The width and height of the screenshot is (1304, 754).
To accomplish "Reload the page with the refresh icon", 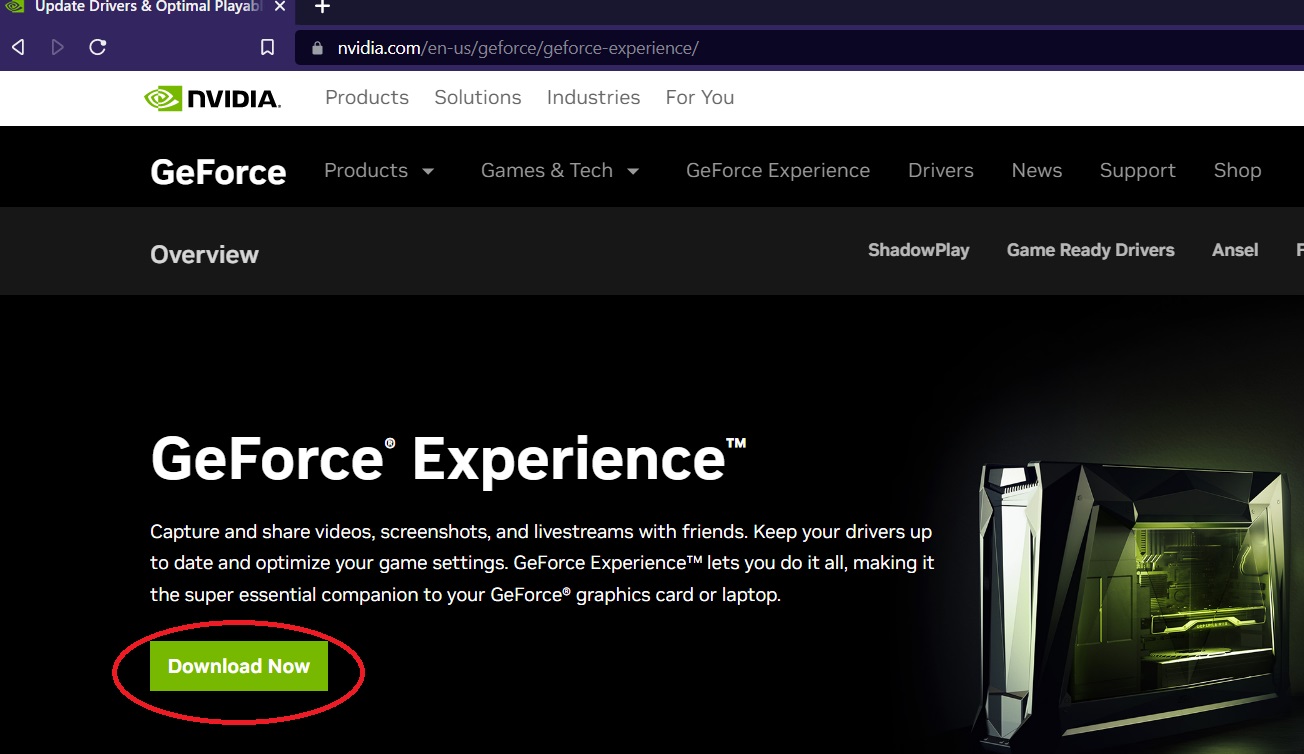I will click(98, 47).
